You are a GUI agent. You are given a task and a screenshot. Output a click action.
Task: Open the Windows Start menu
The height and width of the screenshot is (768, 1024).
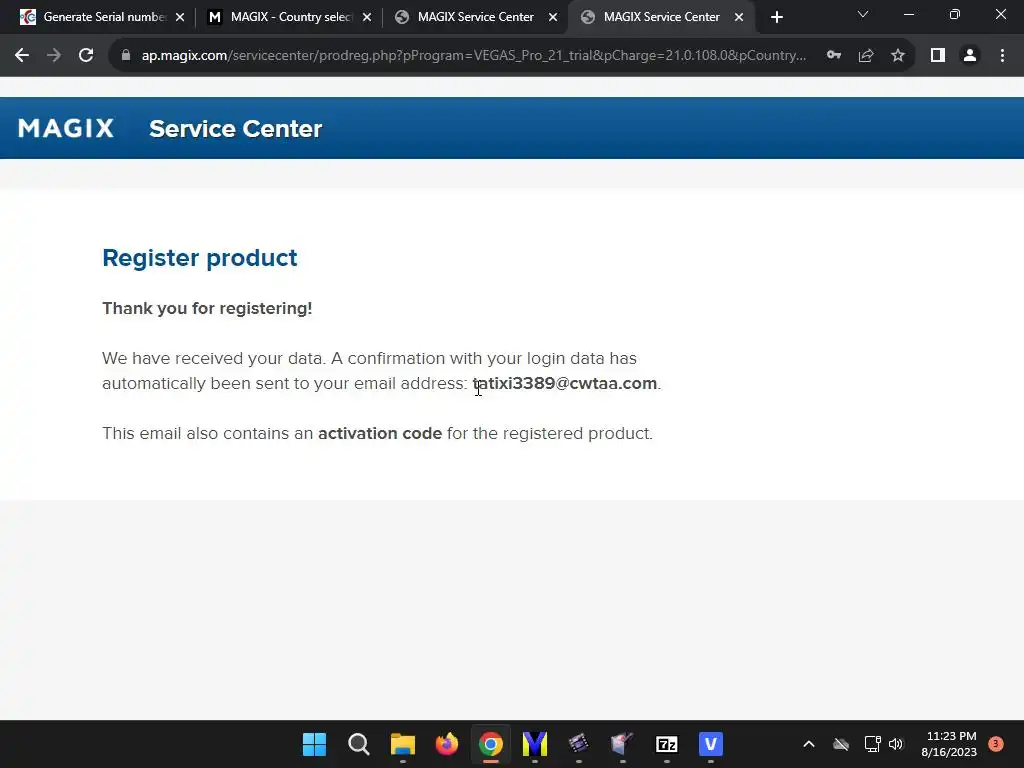[x=314, y=744]
